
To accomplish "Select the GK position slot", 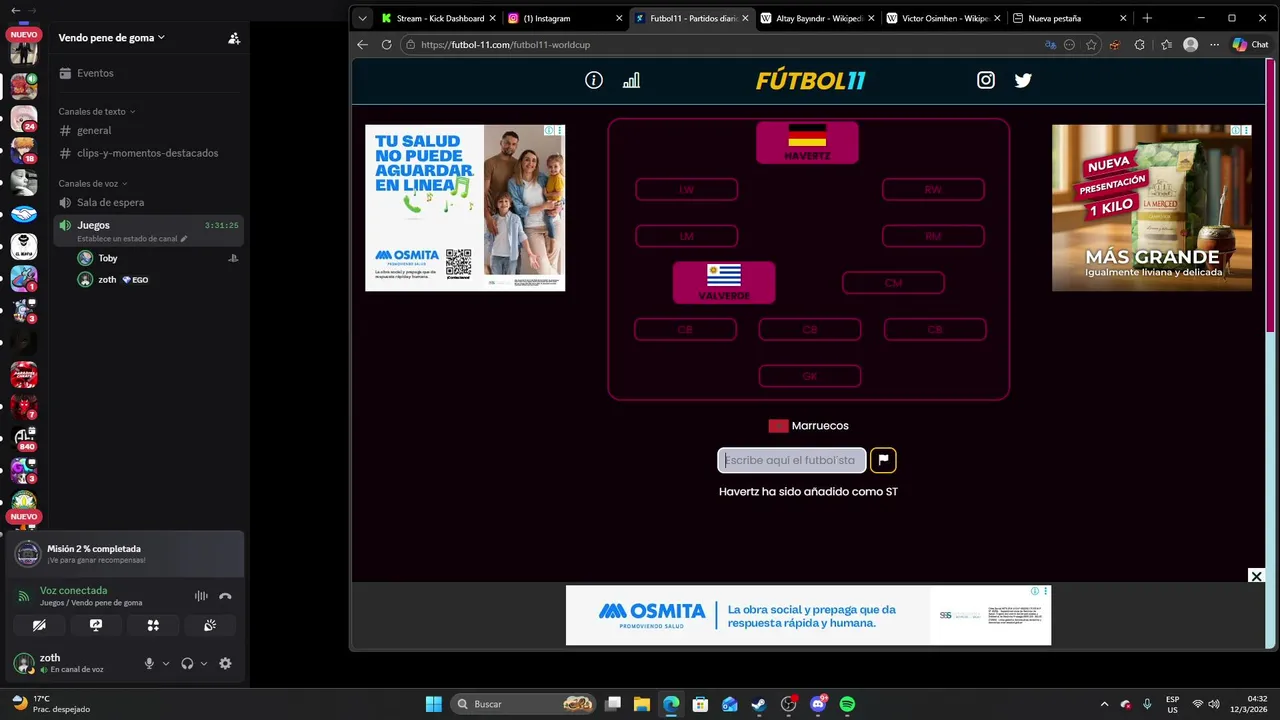I will coord(810,376).
